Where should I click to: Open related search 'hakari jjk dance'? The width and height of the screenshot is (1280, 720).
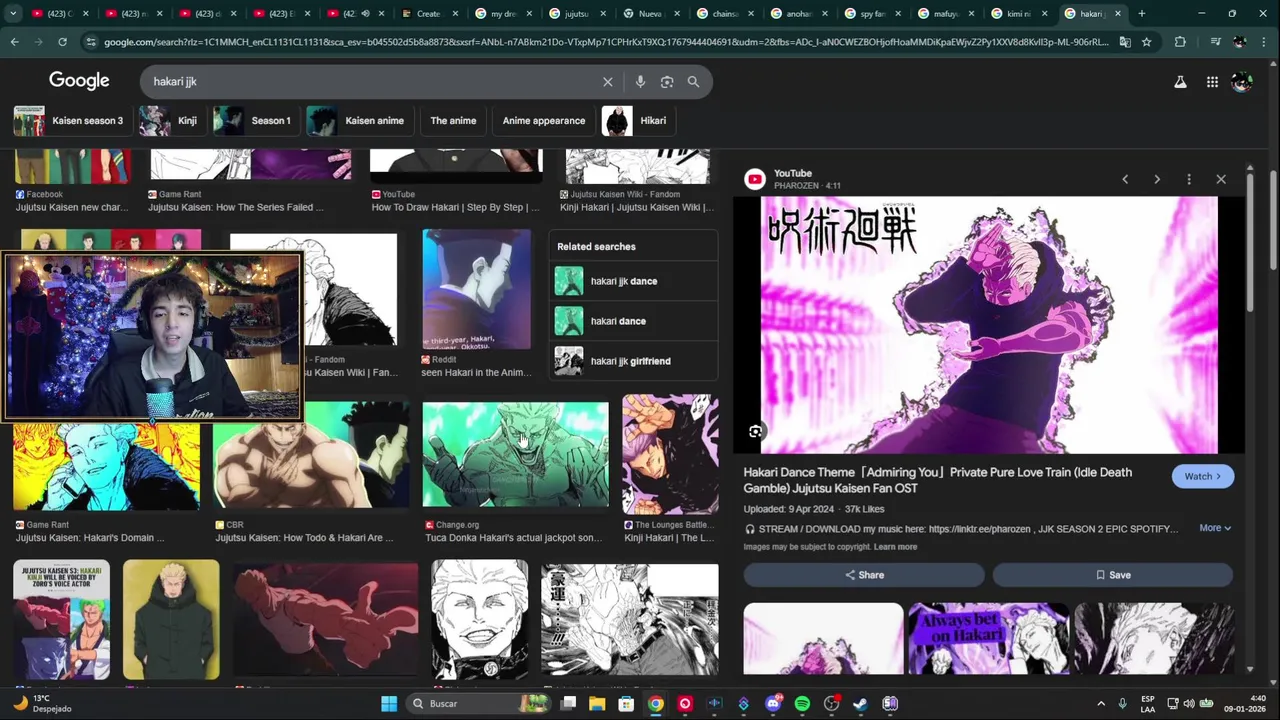point(634,281)
